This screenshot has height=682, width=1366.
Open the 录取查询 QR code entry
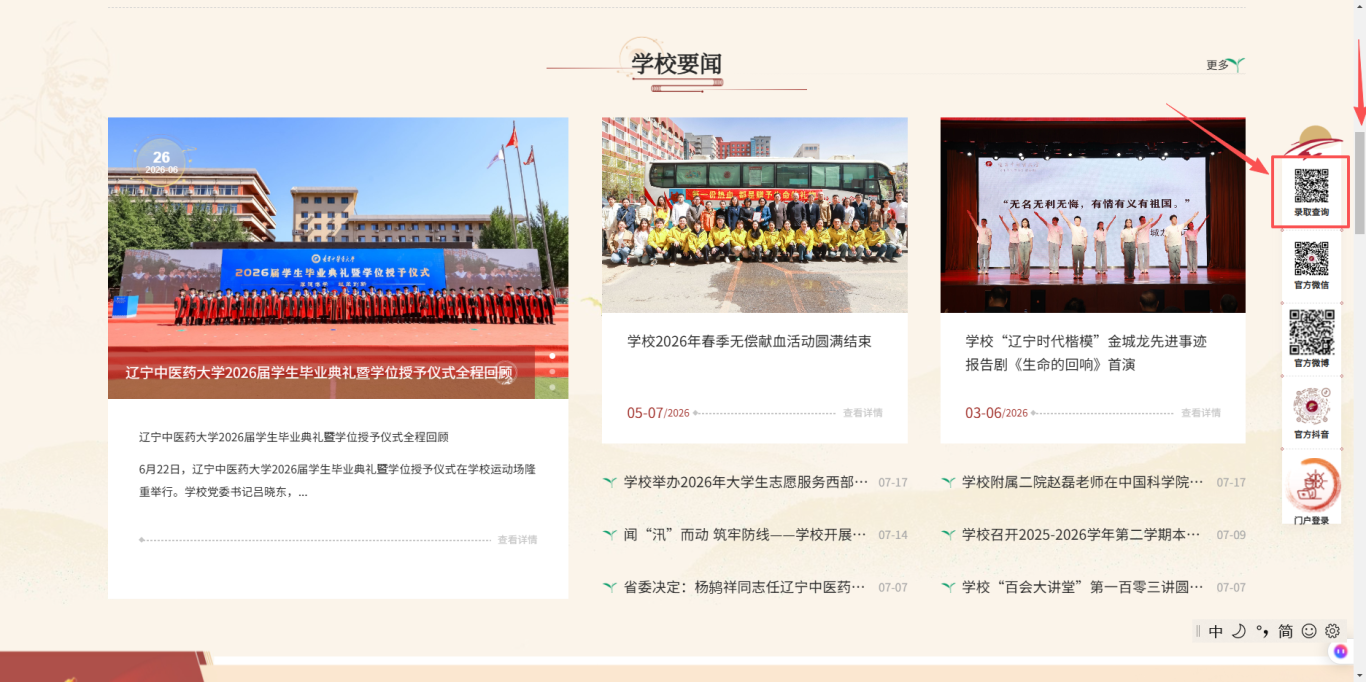1311,192
